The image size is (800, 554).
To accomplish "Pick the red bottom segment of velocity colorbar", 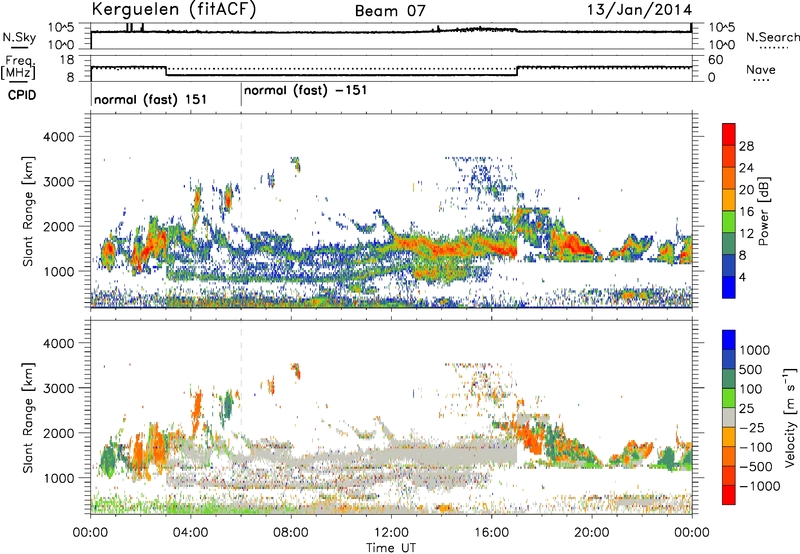I will click(x=729, y=495).
